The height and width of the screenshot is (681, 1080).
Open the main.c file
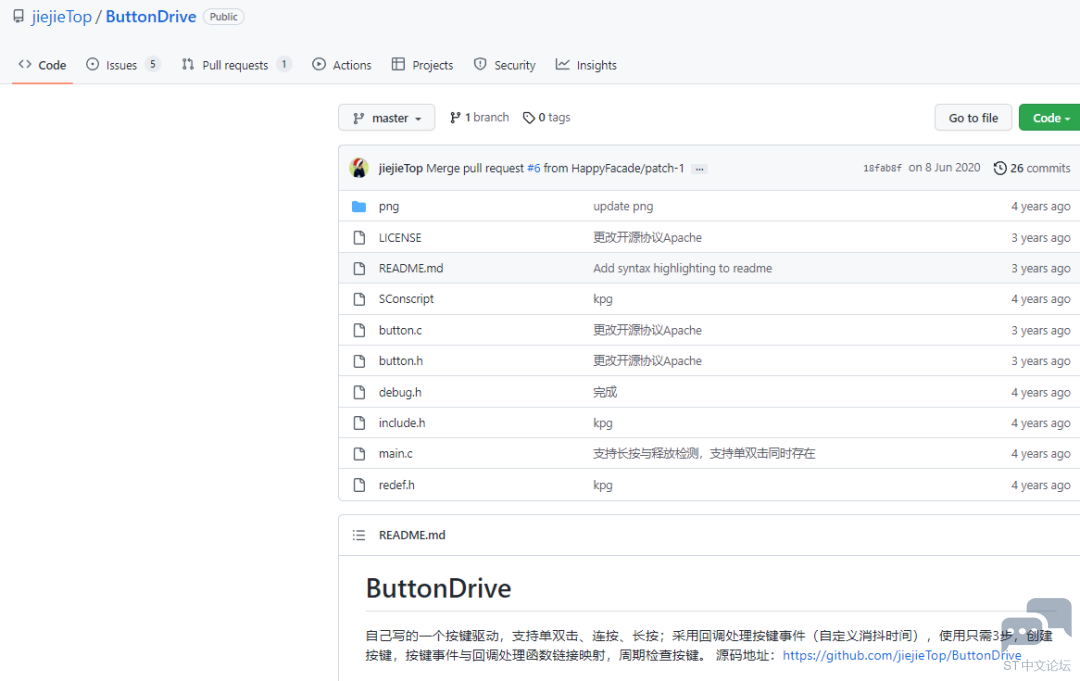click(396, 454)
